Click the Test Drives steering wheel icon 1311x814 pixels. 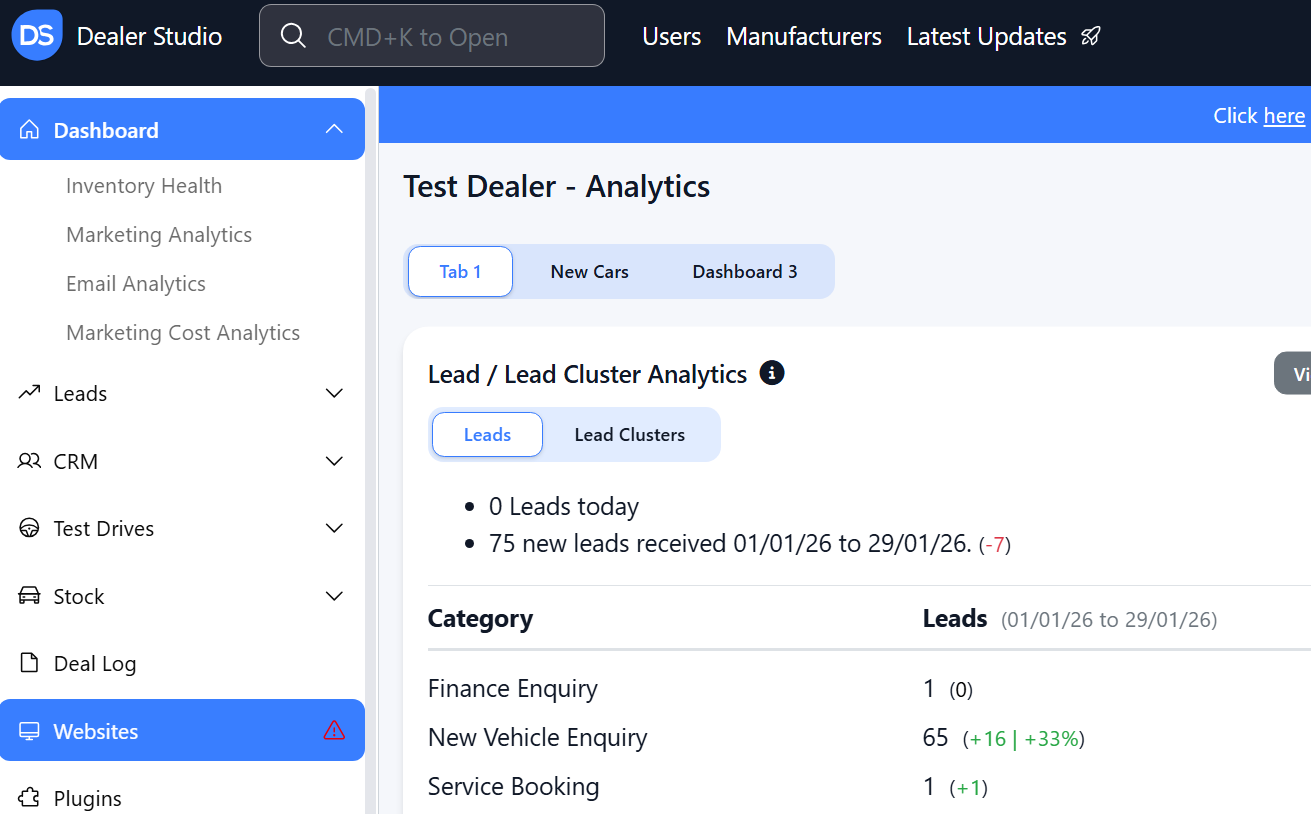30,528
